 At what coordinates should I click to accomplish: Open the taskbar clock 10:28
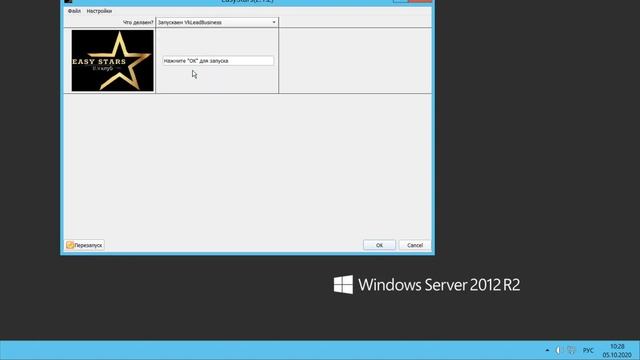617,351
